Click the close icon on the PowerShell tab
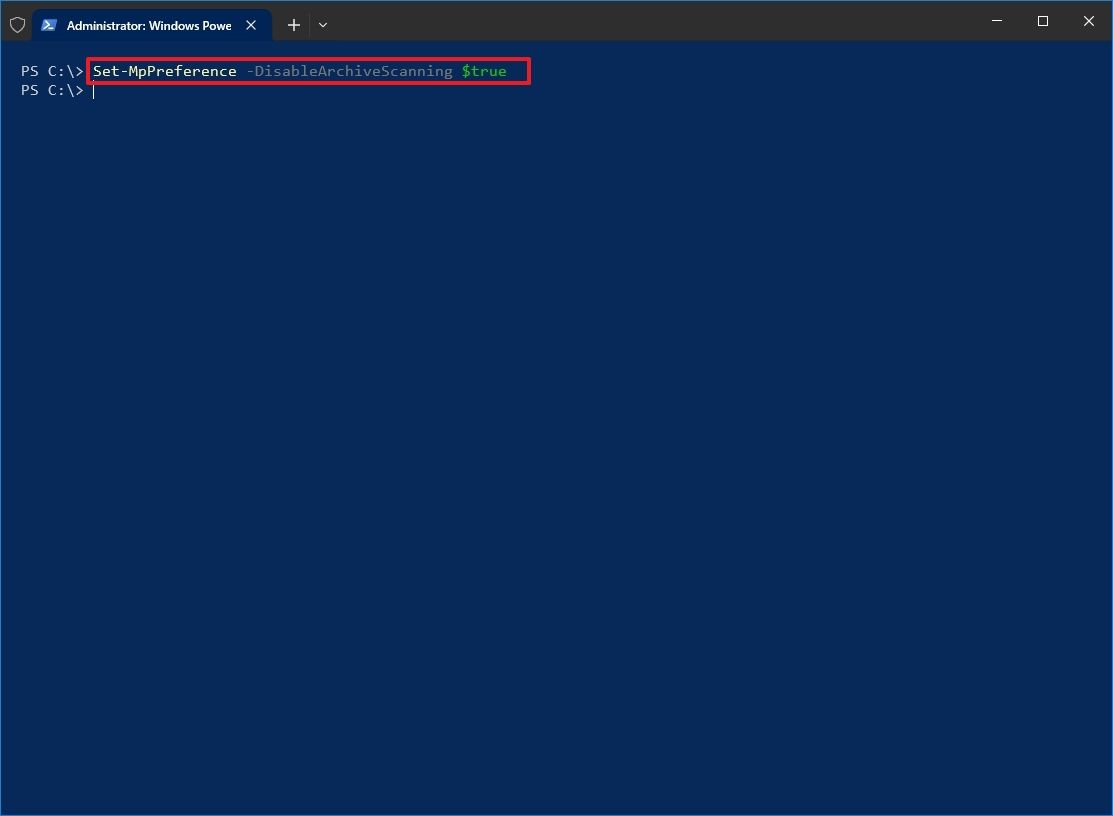Image resolution: width=1113 pixels, height=816 pixels. 251,25
